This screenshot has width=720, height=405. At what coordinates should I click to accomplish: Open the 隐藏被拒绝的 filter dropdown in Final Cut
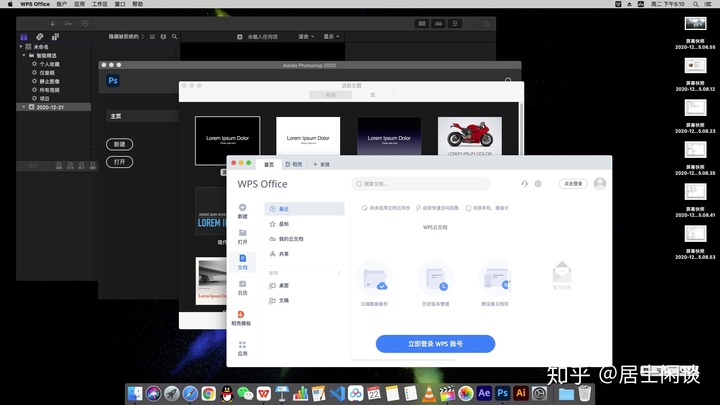(x=126, y=37)
